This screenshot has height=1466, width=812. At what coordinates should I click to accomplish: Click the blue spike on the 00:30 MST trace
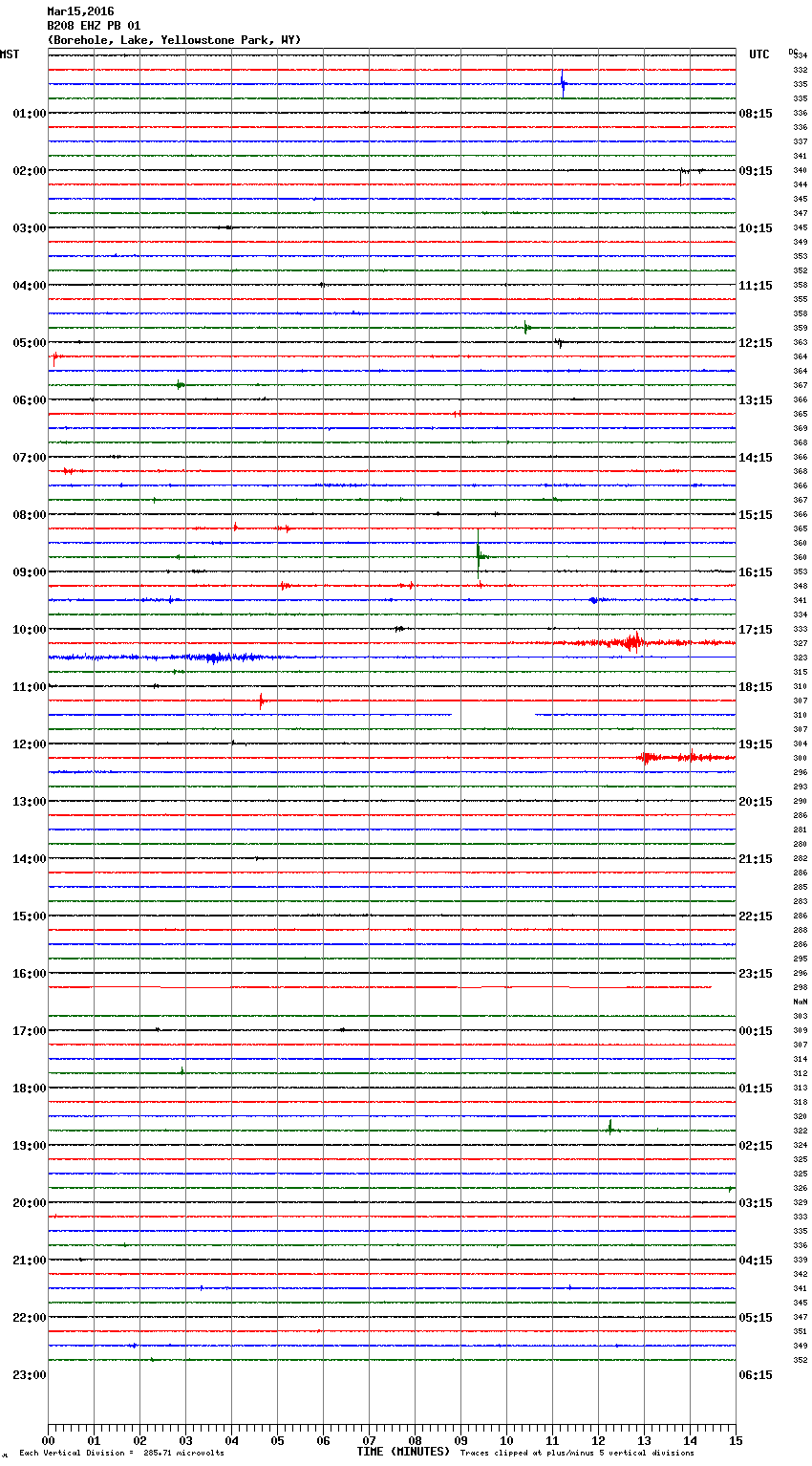[x=563, y=84]
